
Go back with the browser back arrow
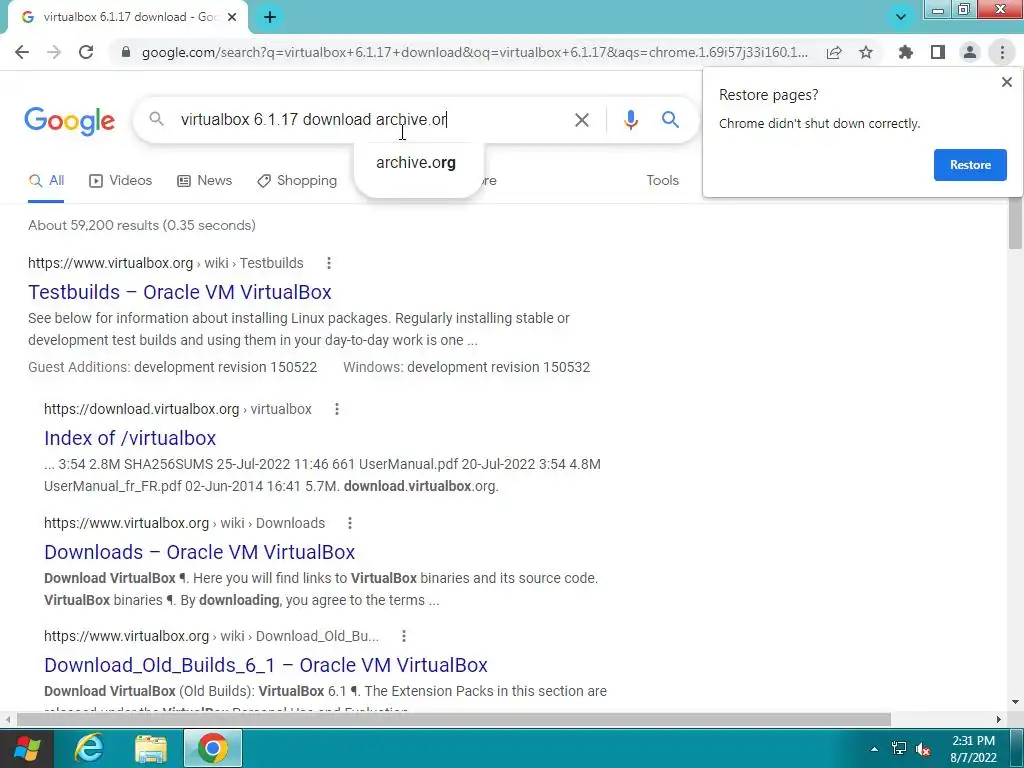[22, 52]
